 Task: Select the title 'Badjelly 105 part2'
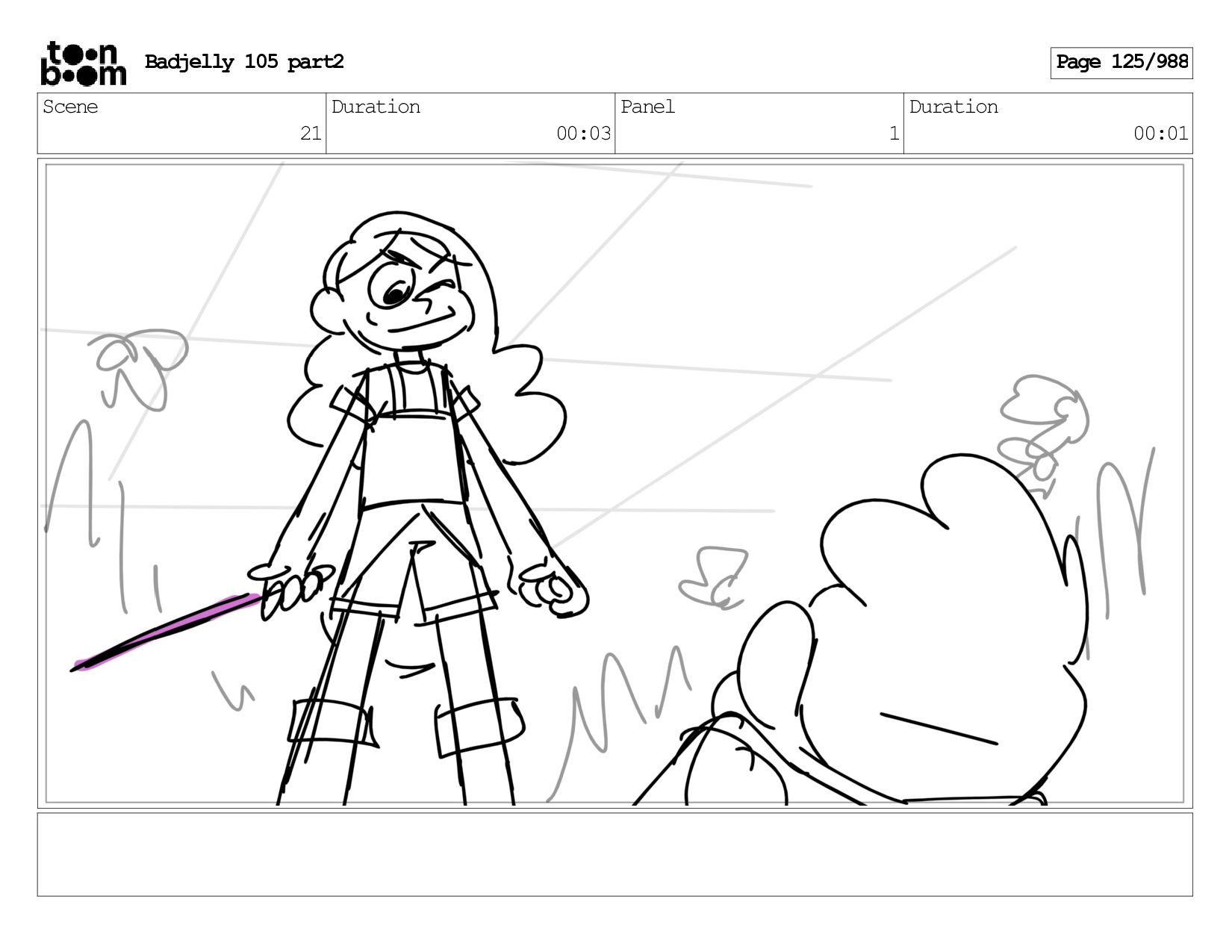(244, 62)
